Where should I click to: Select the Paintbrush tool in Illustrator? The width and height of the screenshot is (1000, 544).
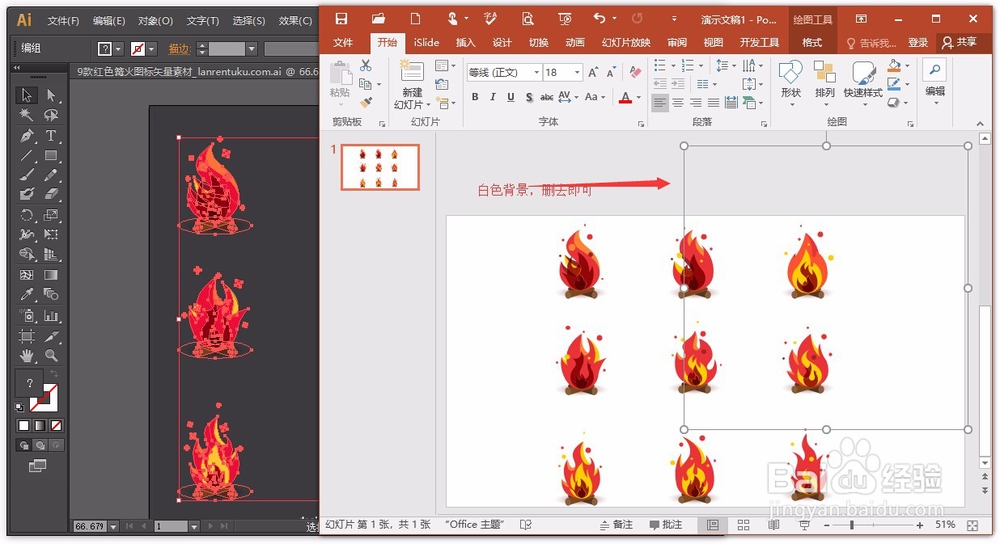click(x=27, y=175)
